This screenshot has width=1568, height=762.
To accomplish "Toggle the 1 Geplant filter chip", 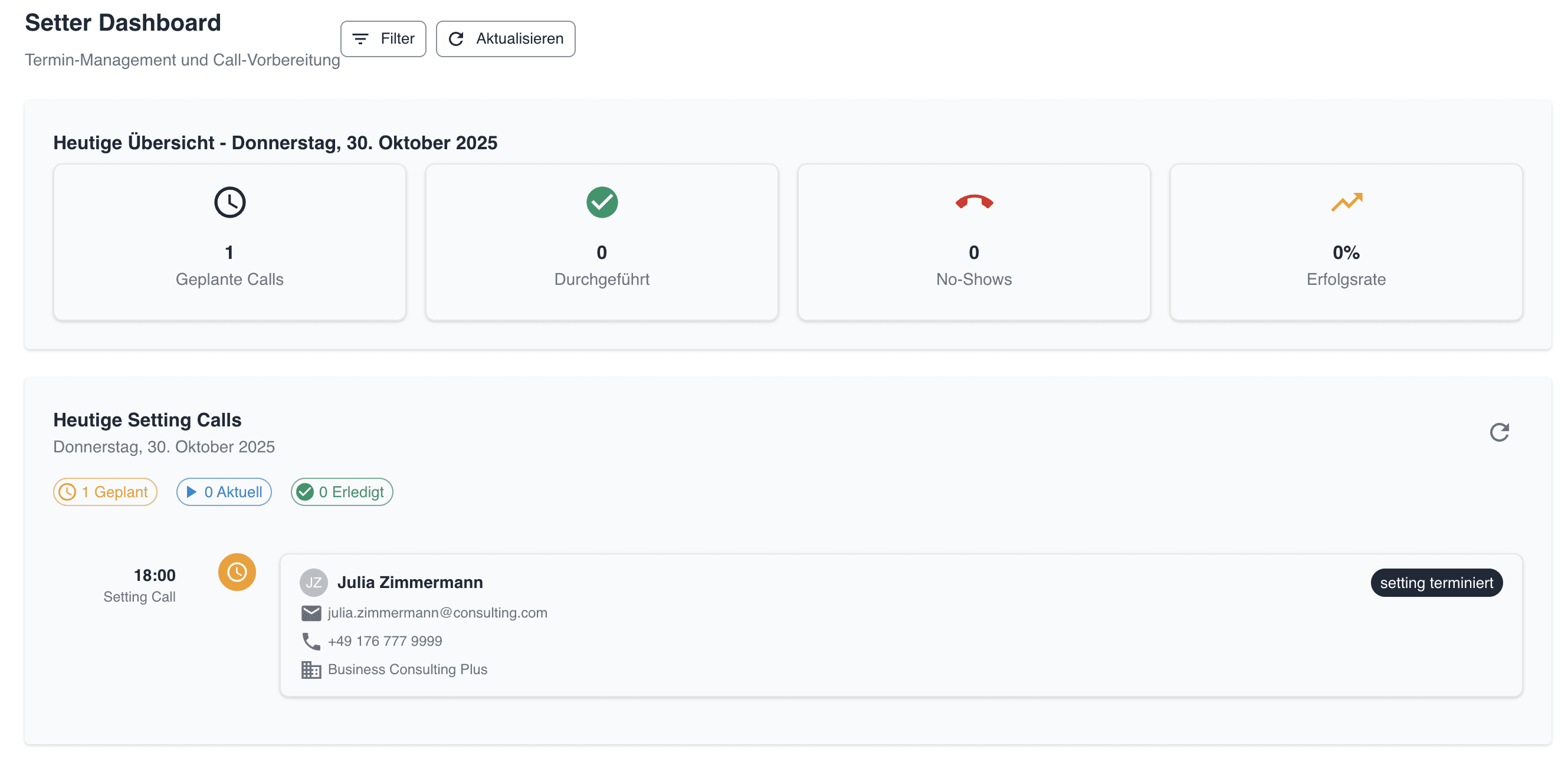I will point(106,492).
